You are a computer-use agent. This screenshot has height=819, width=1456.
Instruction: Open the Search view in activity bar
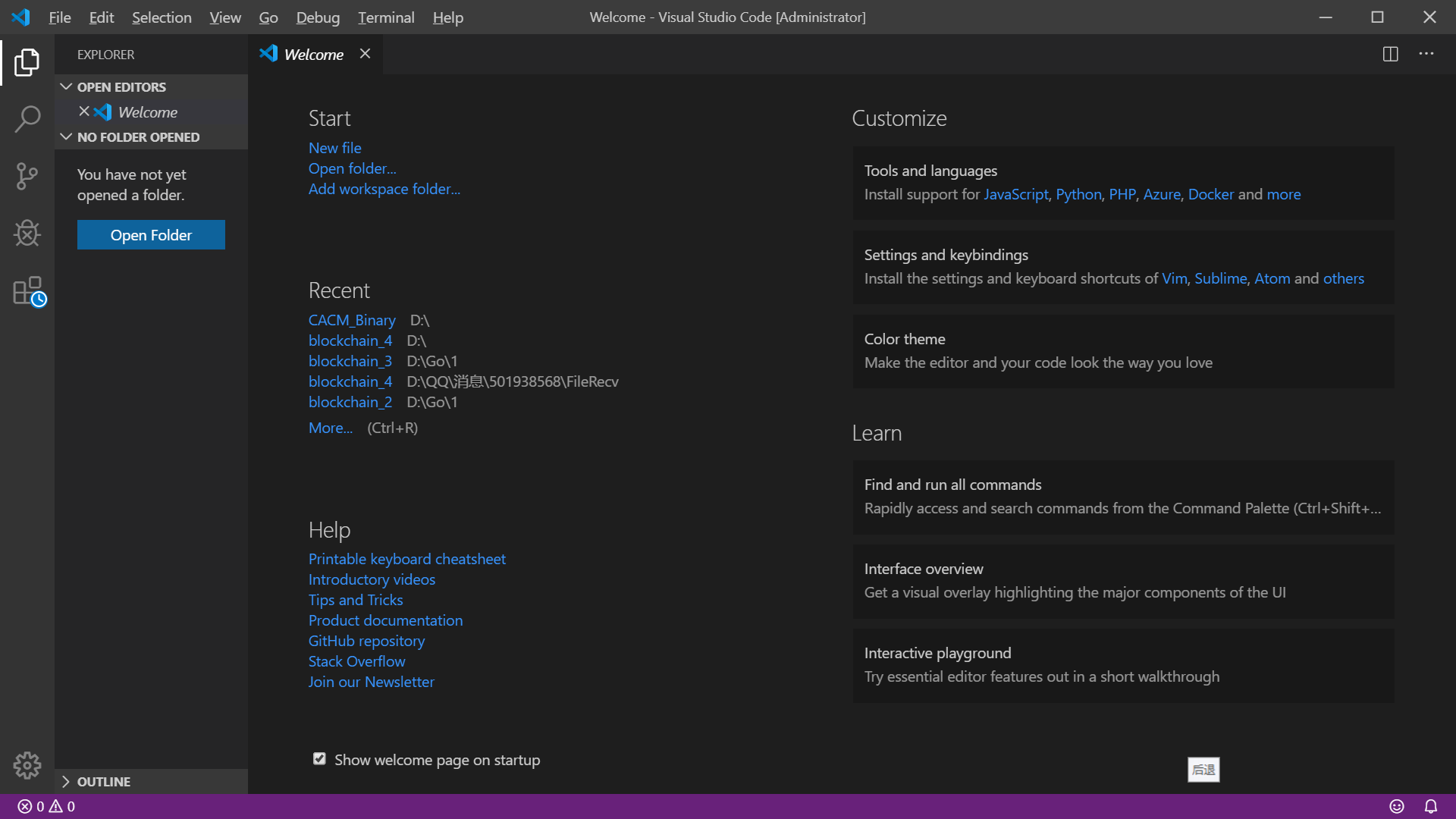click(27, 119)
